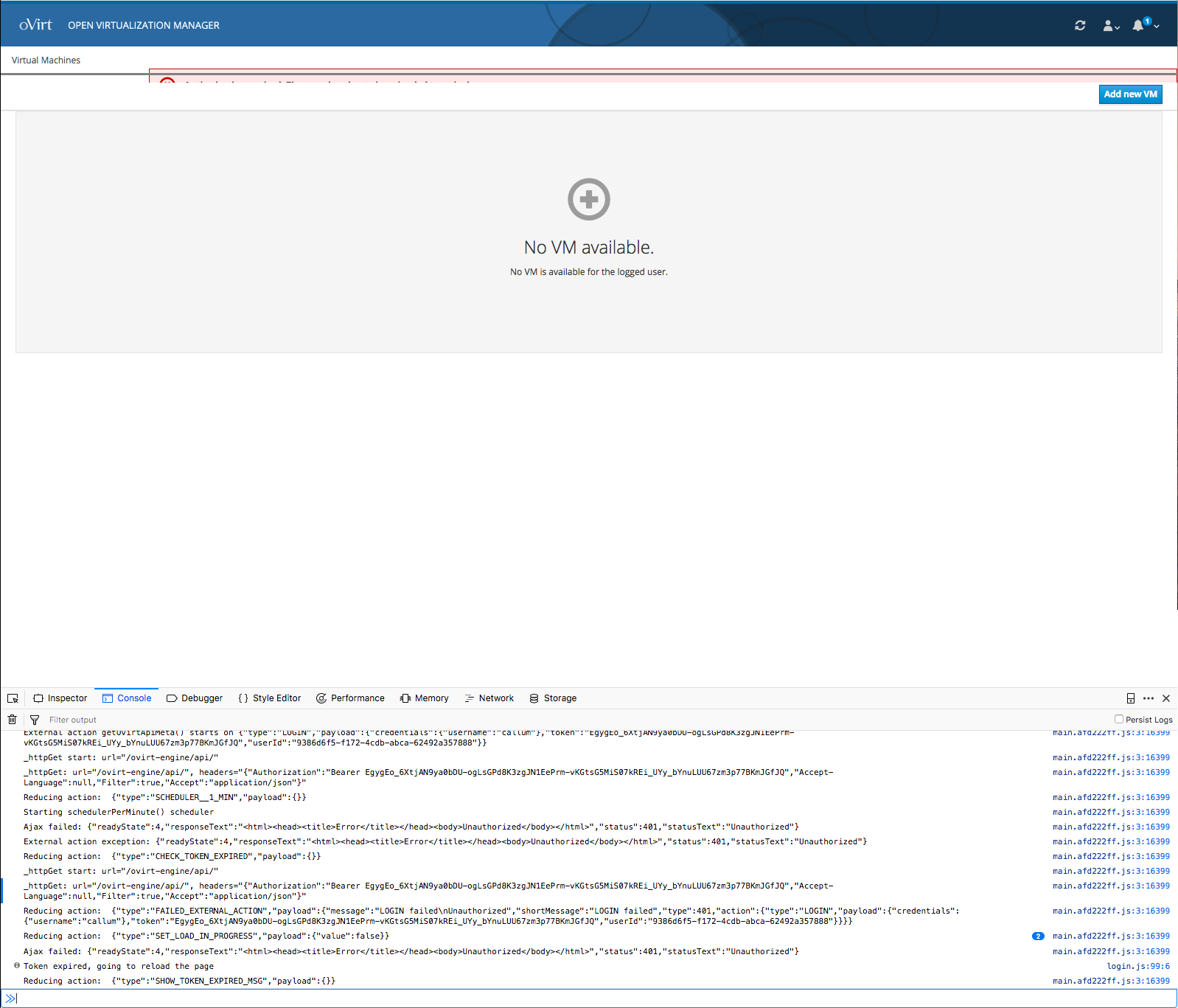The height and width of the screenshot is (1008, 1178).
Task: Switch to the Debugger tab
Action: point(195,698)
